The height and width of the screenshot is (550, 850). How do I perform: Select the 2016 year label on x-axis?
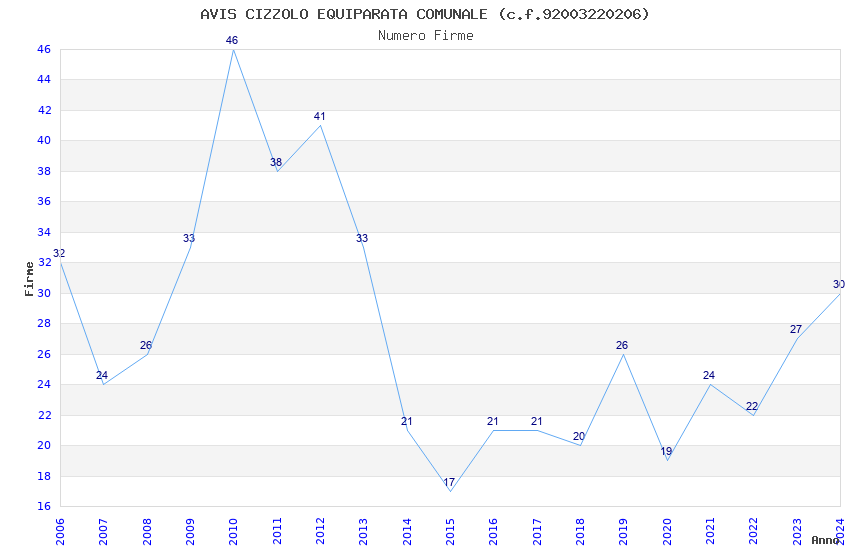(493, 532)
